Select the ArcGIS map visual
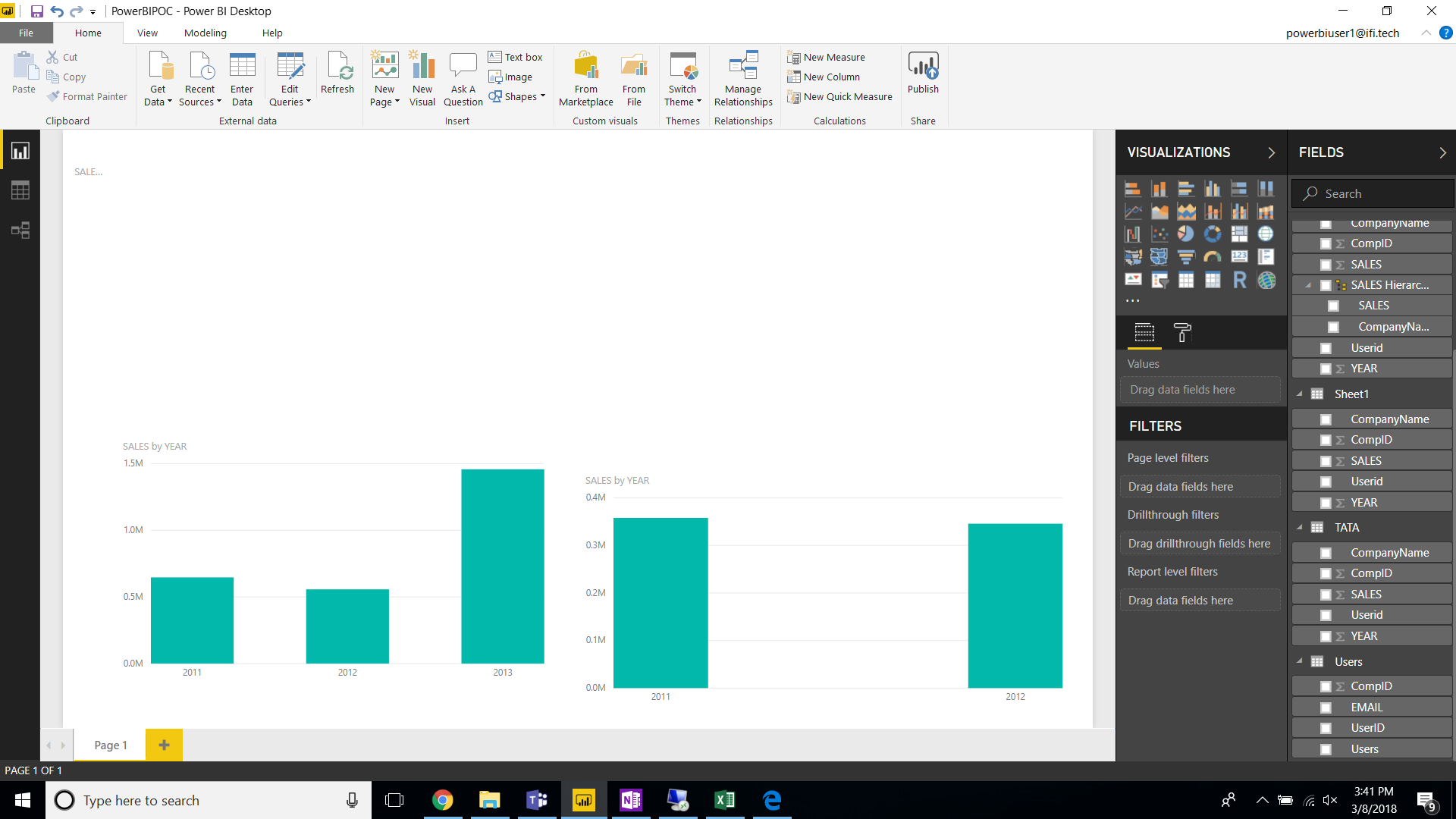 [1266, 280]
